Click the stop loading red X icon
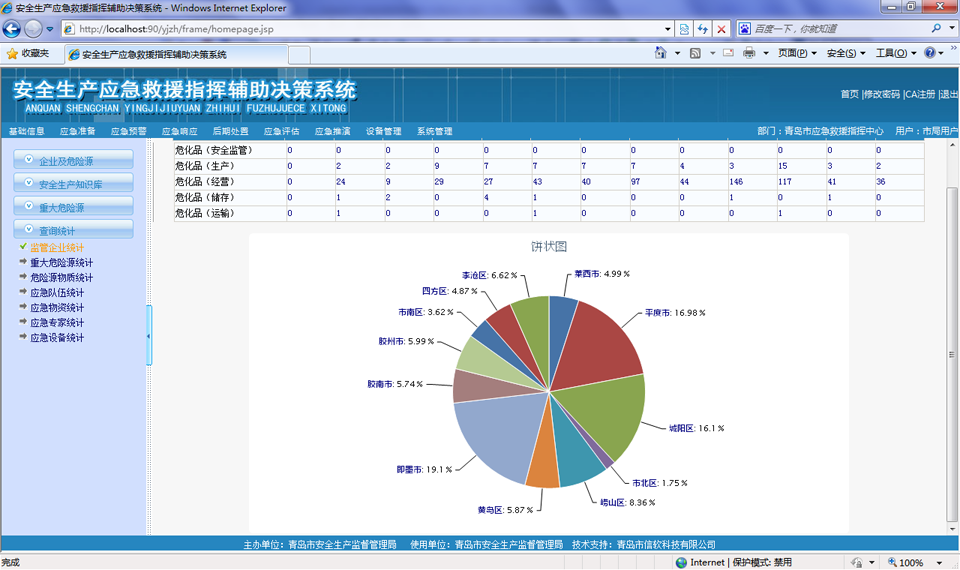Viewport: 960px width, 570px height. click(x=721, y=29)
